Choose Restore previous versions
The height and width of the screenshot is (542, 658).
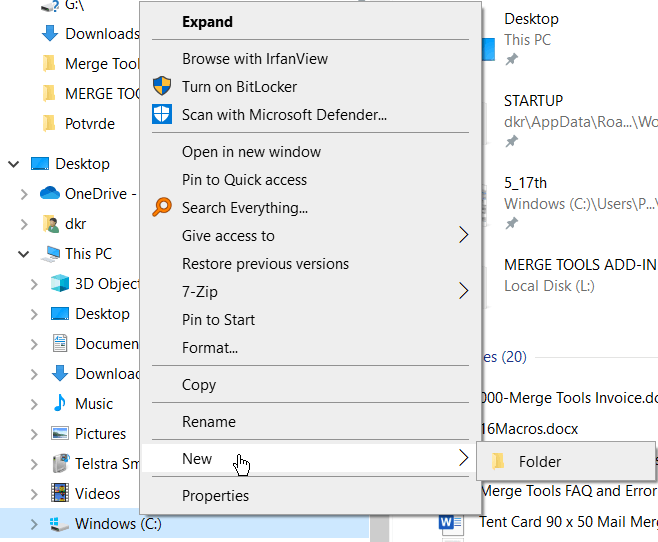[x=311, y=263]
